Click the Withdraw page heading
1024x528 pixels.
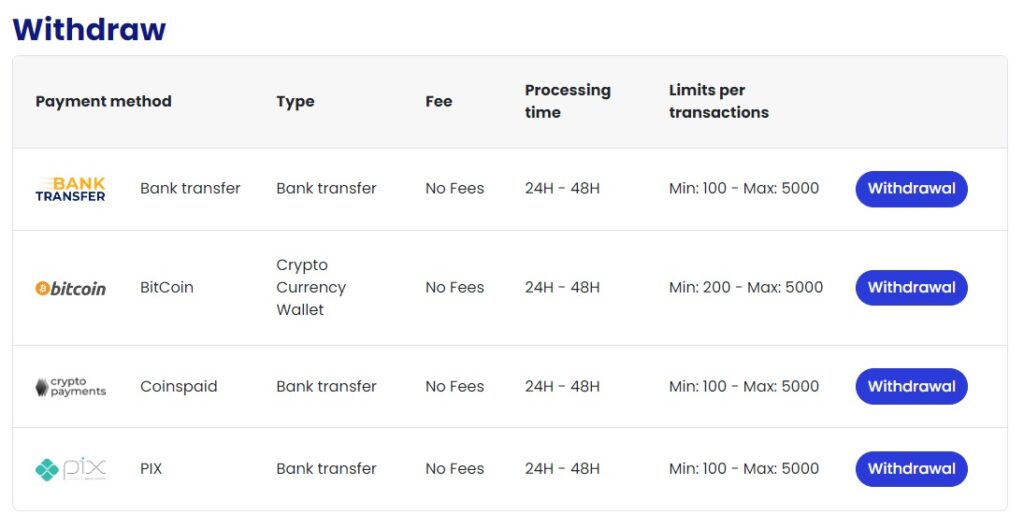(x=89, y=29)
